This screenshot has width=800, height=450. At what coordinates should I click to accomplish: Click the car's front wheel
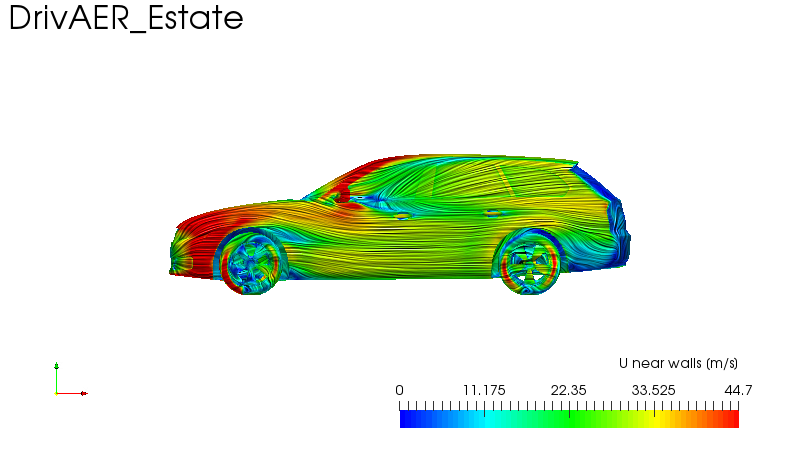click(252, 264)
